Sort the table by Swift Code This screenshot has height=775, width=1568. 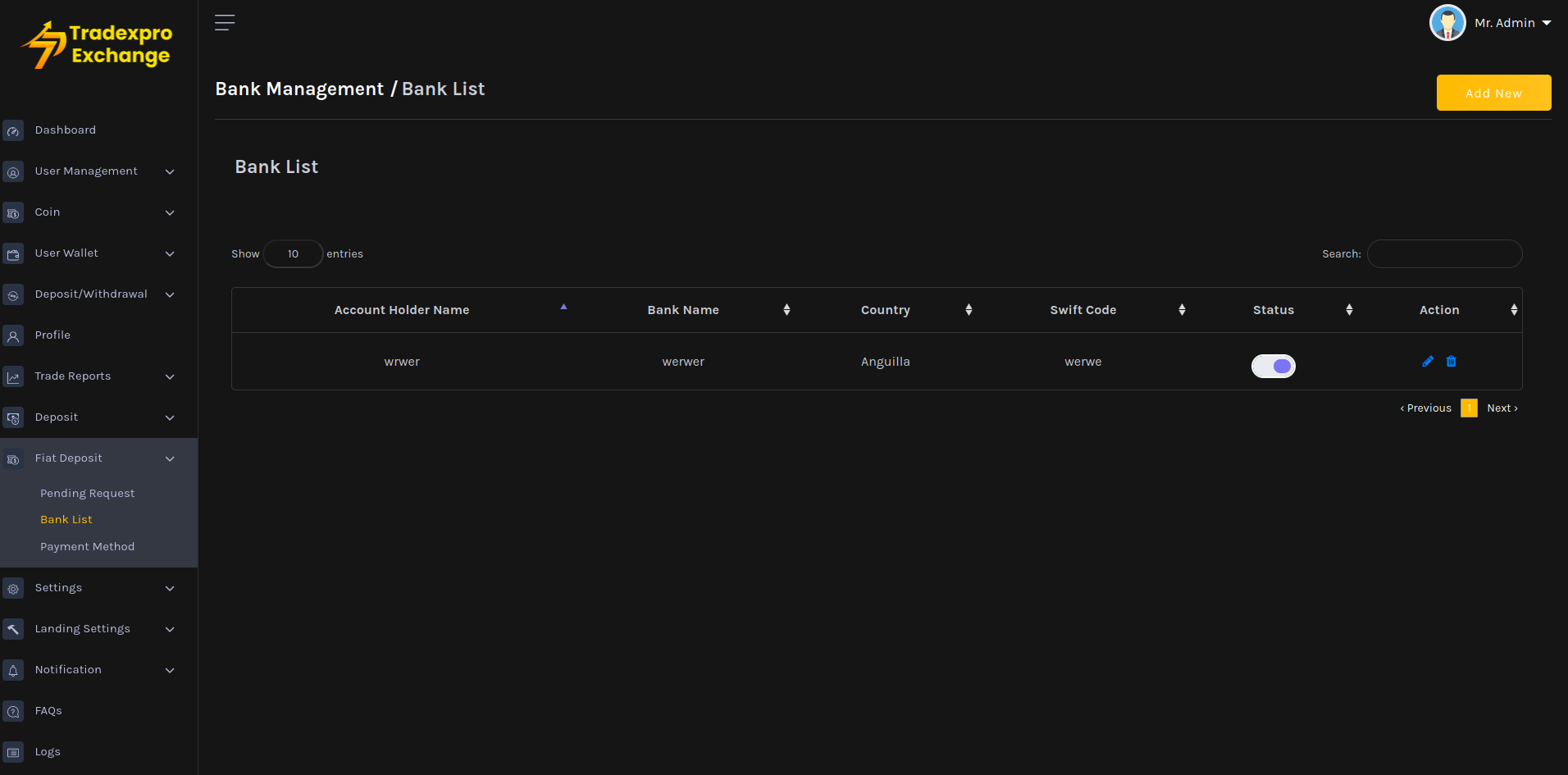(x=1083, y=310)
